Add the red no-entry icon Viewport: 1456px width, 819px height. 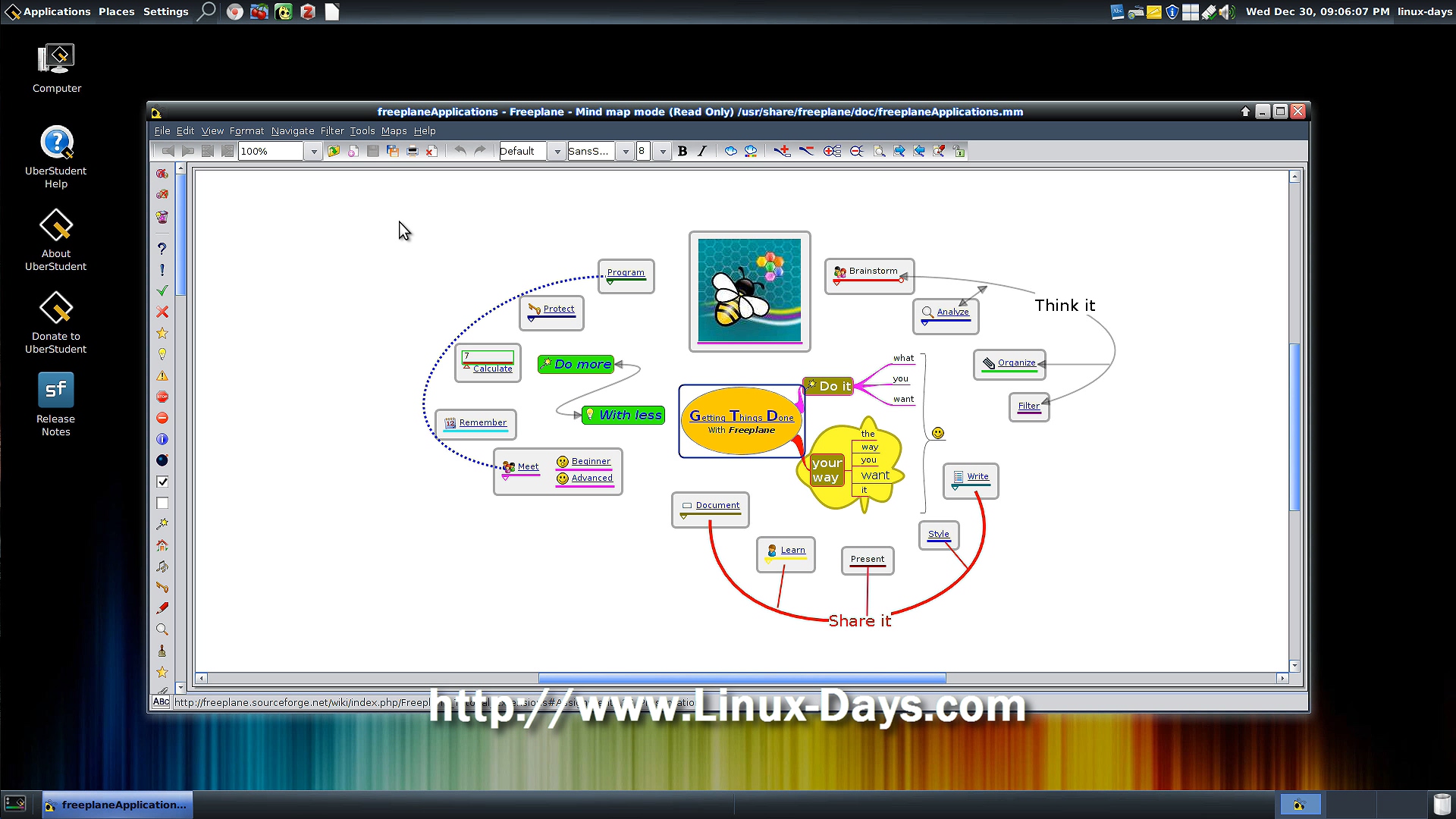162,418
